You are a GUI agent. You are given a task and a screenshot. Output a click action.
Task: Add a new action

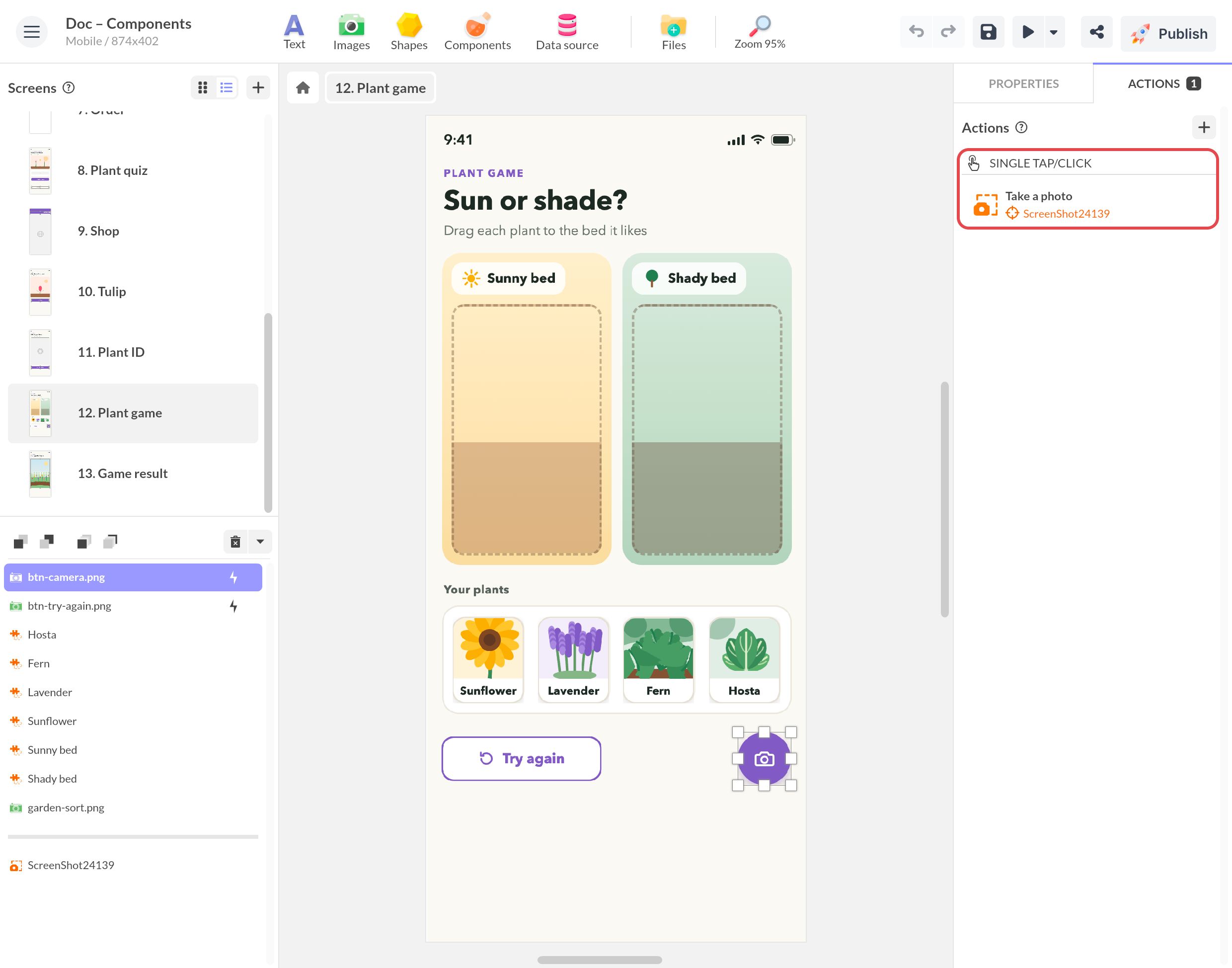tap(1204, 127)
